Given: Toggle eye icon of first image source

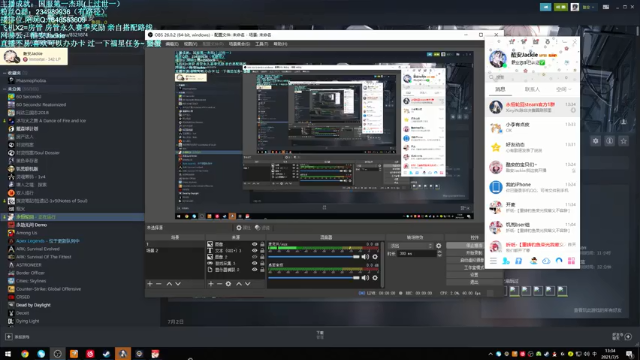Looking at the screenshot, I should [255, 244].
